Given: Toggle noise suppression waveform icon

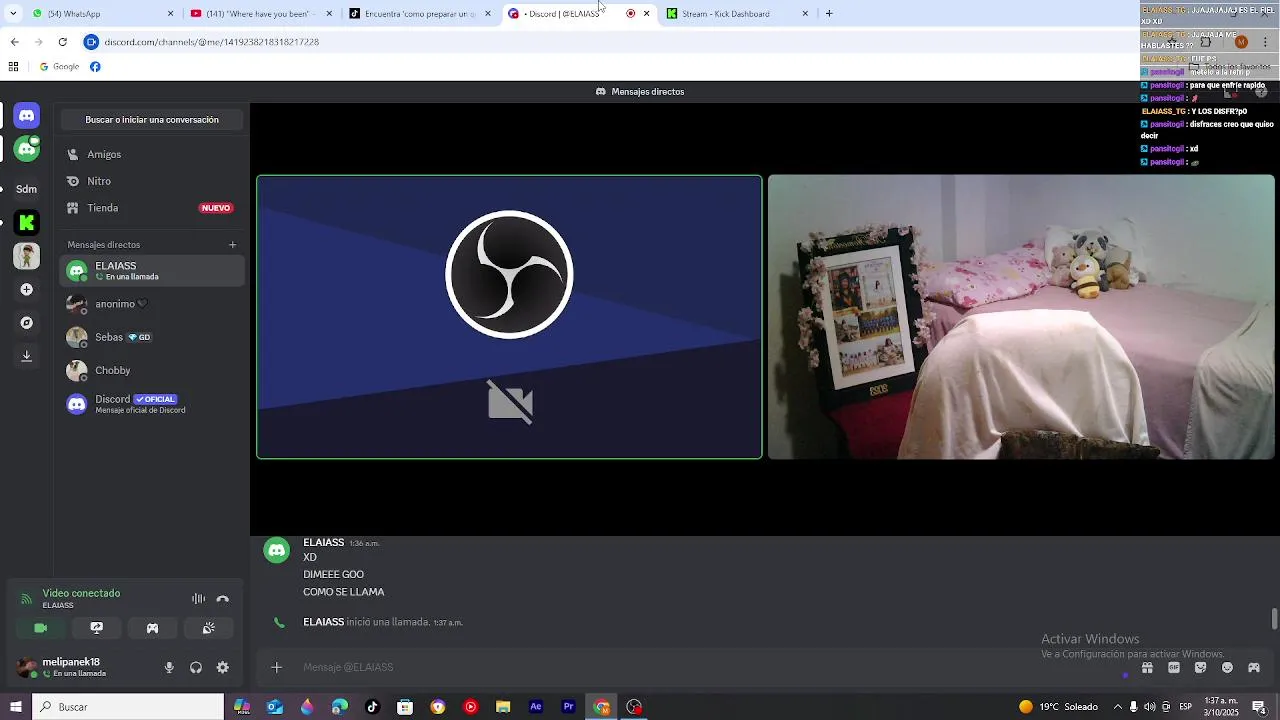Looking at the screenshot, I should click(199, 599).
